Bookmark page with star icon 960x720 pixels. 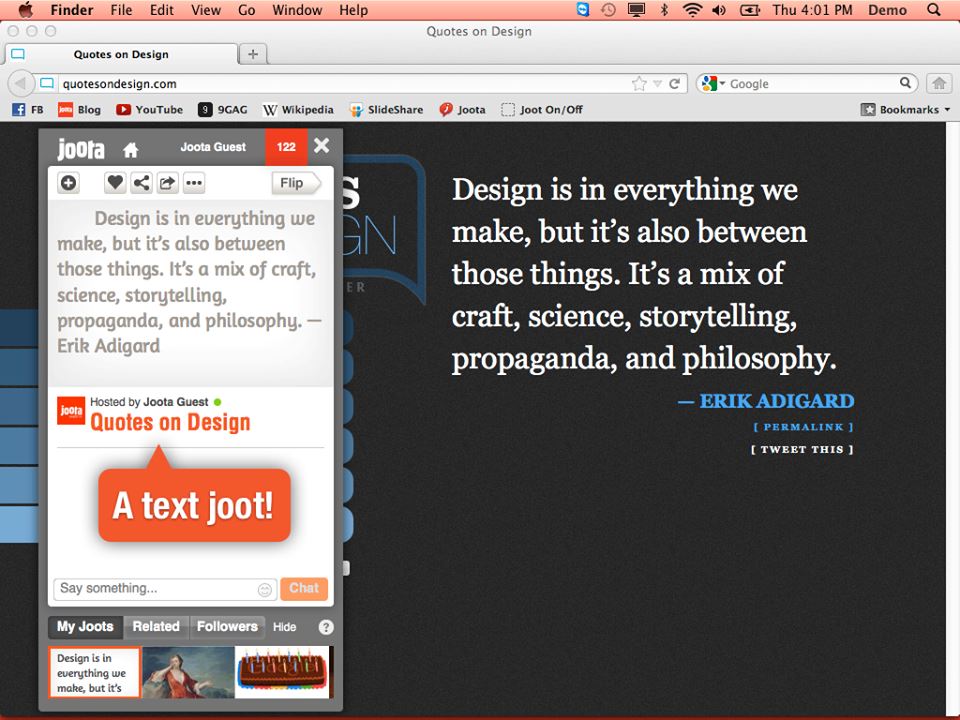[x=639, y=84]
